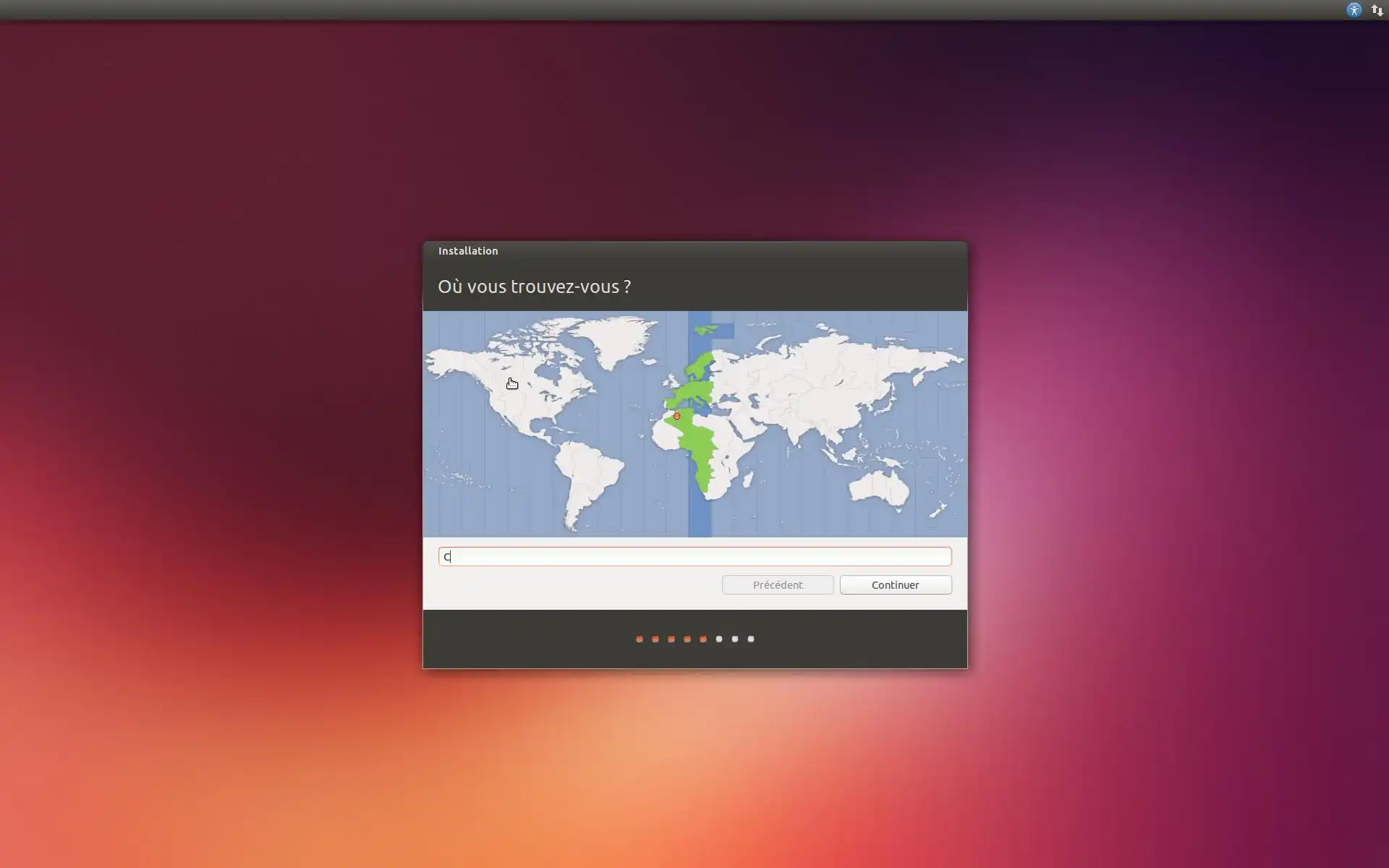Click the first orange progress dot

[x=639, y=639]
